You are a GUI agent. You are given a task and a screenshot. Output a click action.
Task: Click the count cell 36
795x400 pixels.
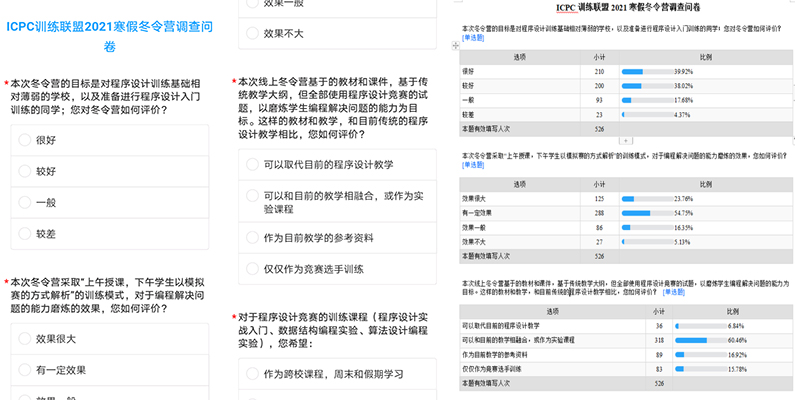(x=659, y=326)
